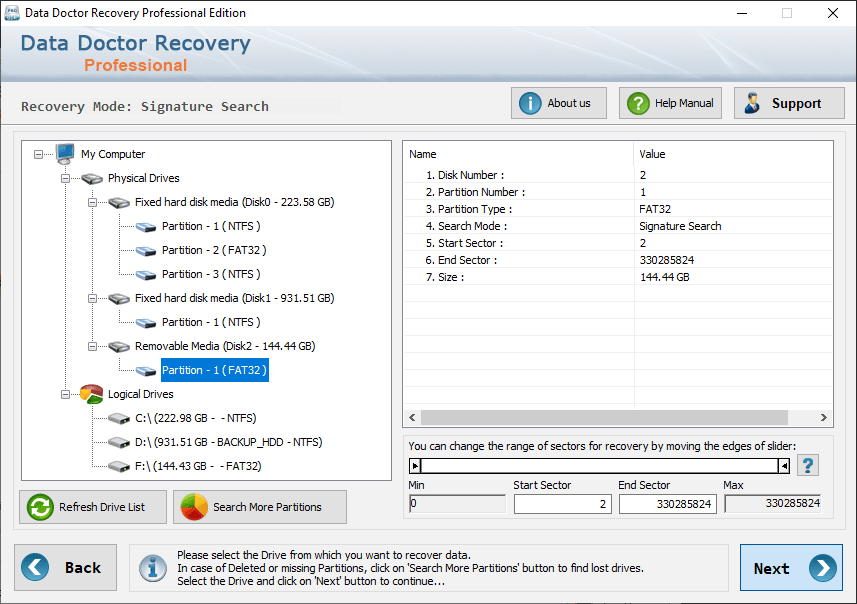
Task: Click the '3. Partition Type :' row
Action: point(618,209)
